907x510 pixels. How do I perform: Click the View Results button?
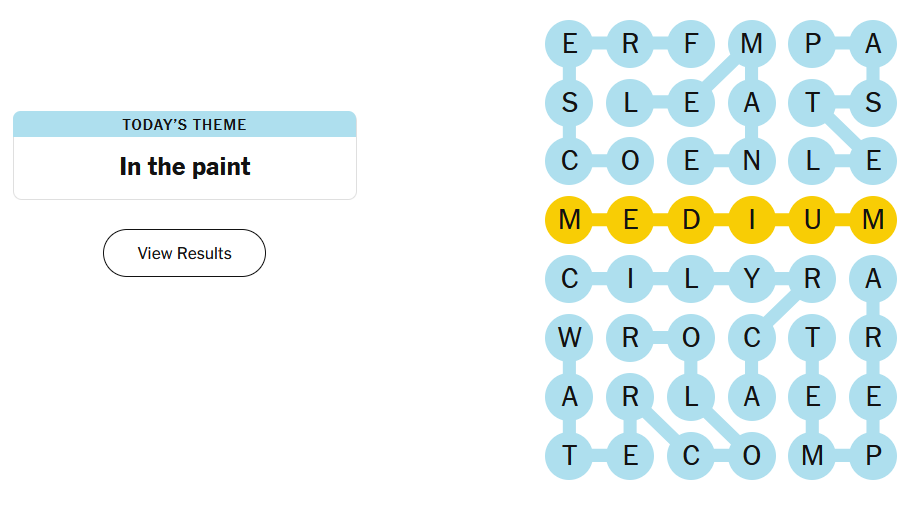184,253
